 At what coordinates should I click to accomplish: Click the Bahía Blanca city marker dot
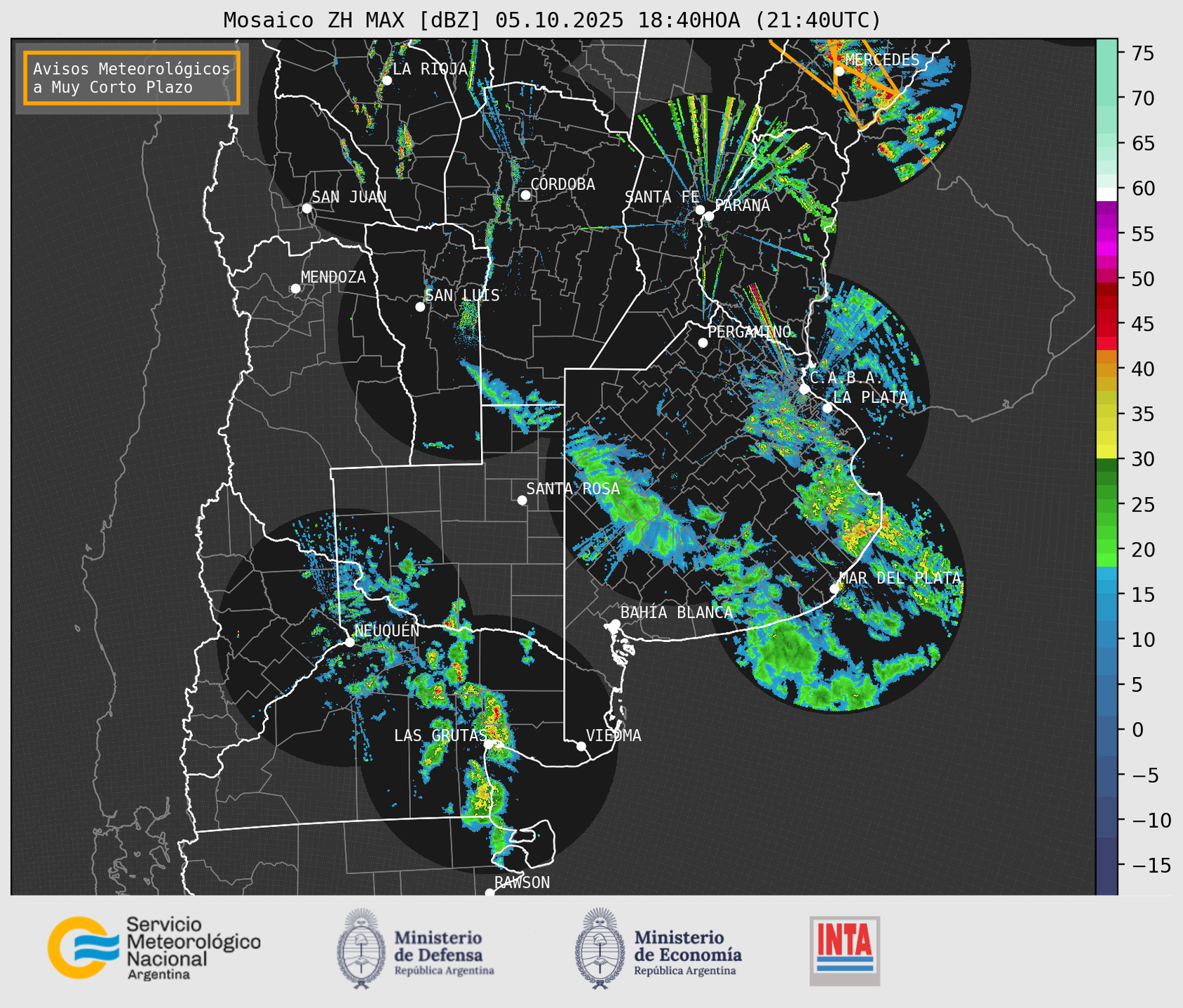point(615,624)
